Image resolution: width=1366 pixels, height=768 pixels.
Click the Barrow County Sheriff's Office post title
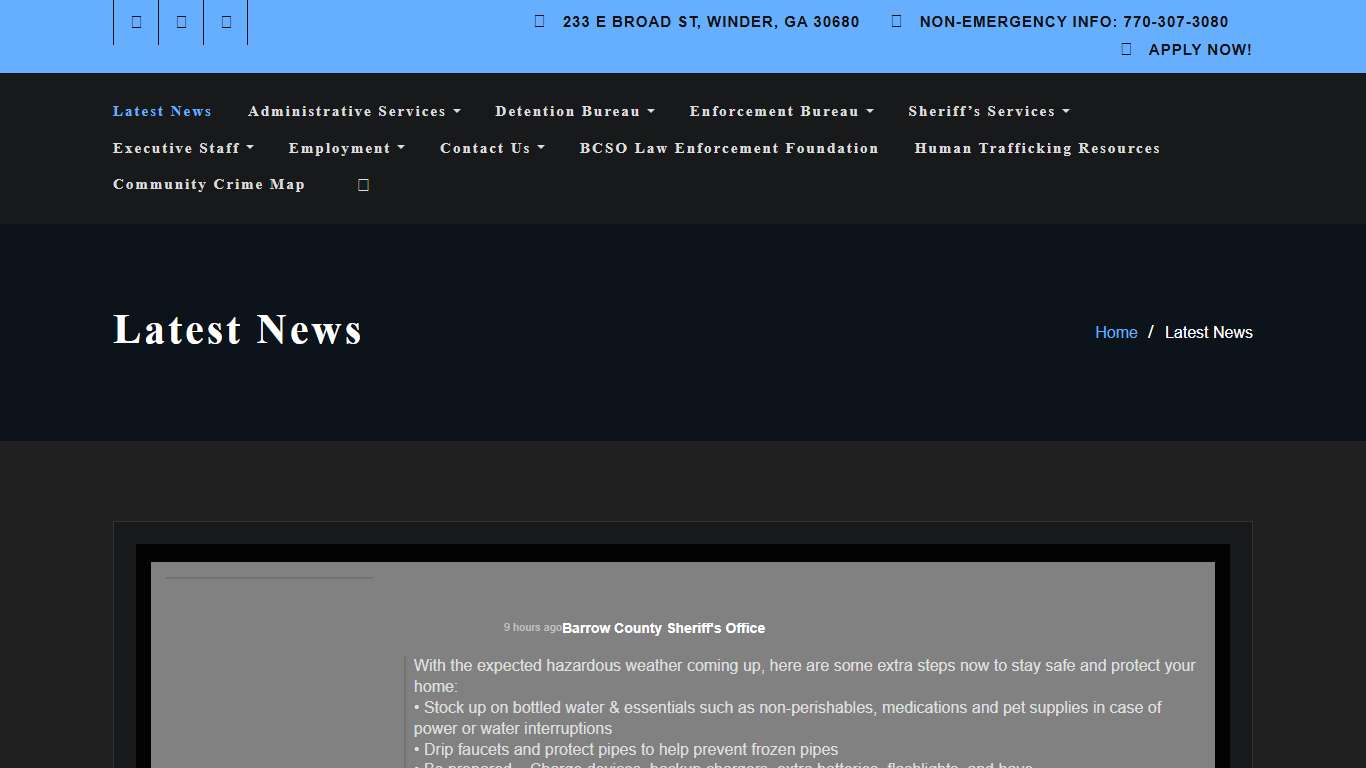(663, 628)
